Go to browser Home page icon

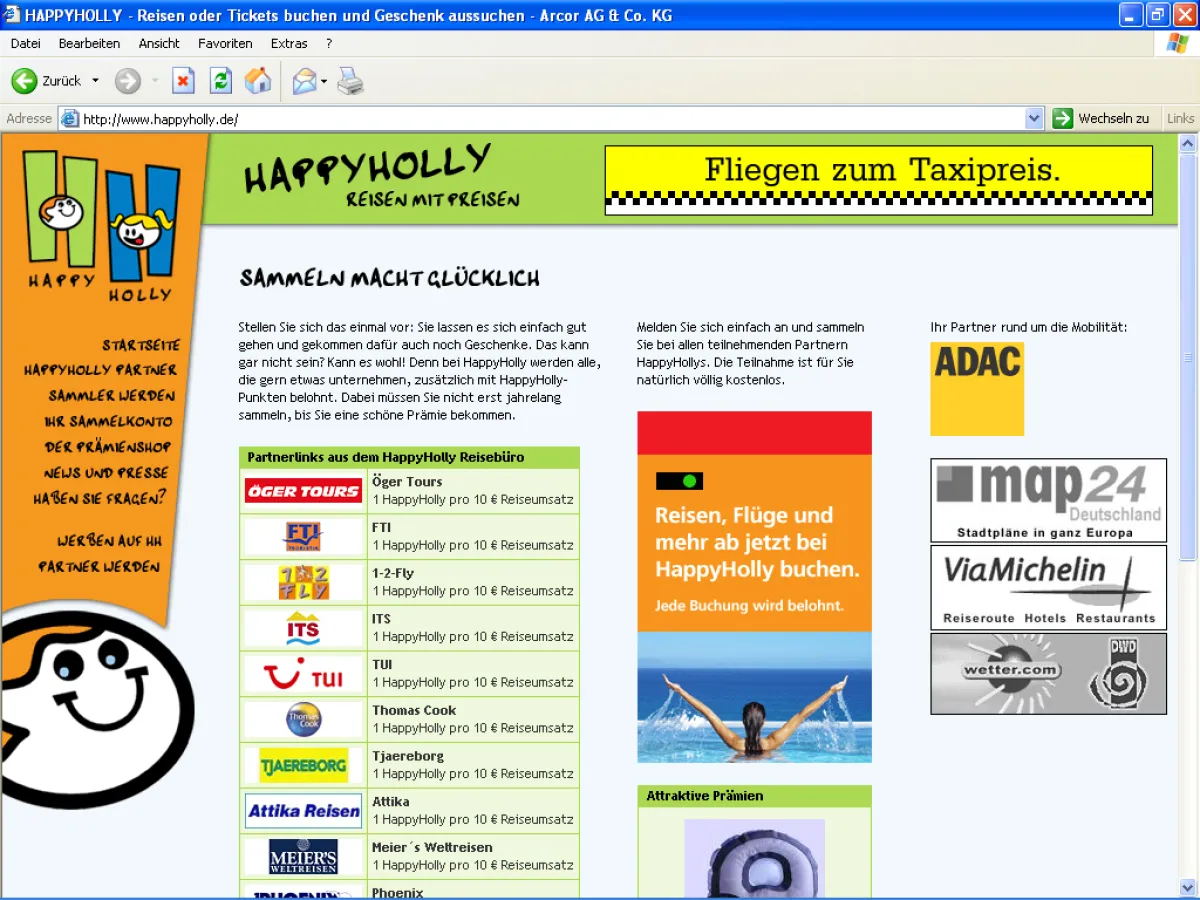tap(258, 81)
